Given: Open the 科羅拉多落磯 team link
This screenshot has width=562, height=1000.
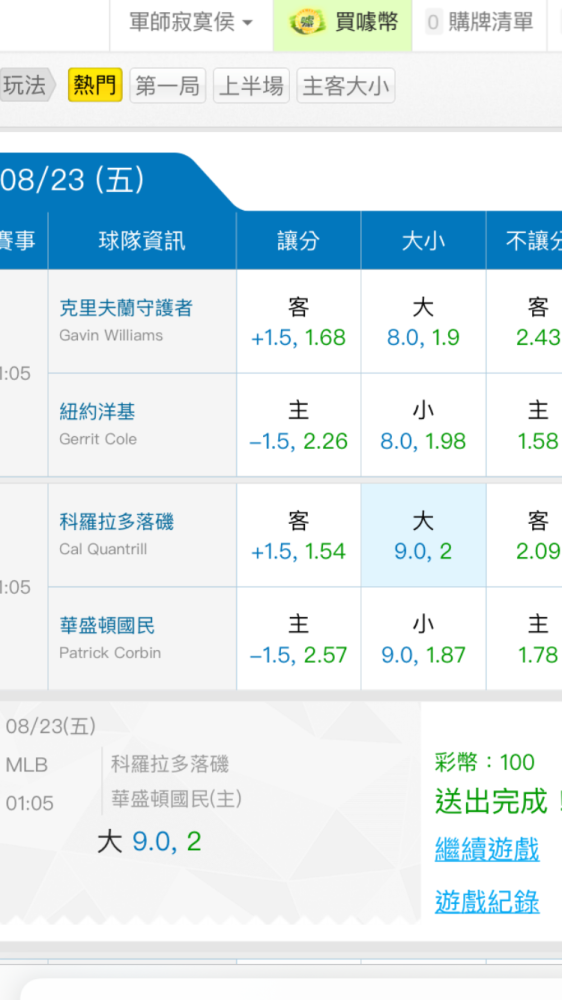Looking at the screenshot, I should (x=117, y=522).
